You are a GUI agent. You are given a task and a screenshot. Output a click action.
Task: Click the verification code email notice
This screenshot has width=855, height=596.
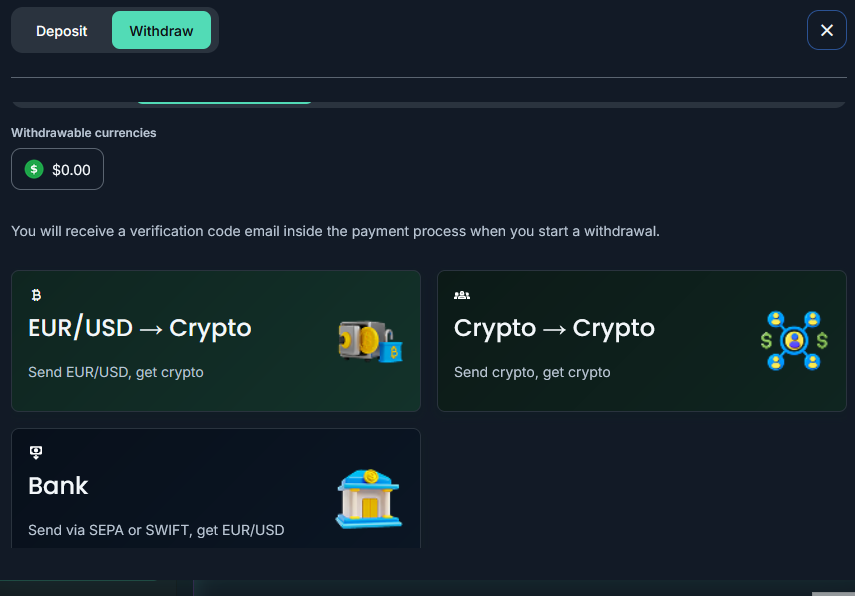click(335, 231)
